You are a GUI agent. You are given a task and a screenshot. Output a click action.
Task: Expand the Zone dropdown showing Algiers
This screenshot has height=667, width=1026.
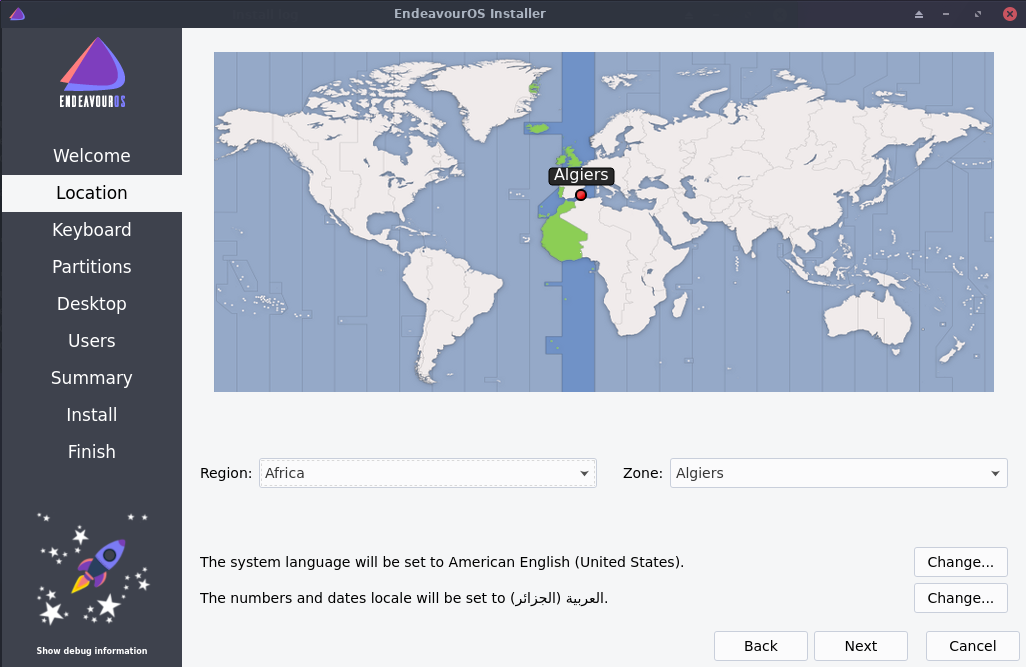[x=838, y=473]
